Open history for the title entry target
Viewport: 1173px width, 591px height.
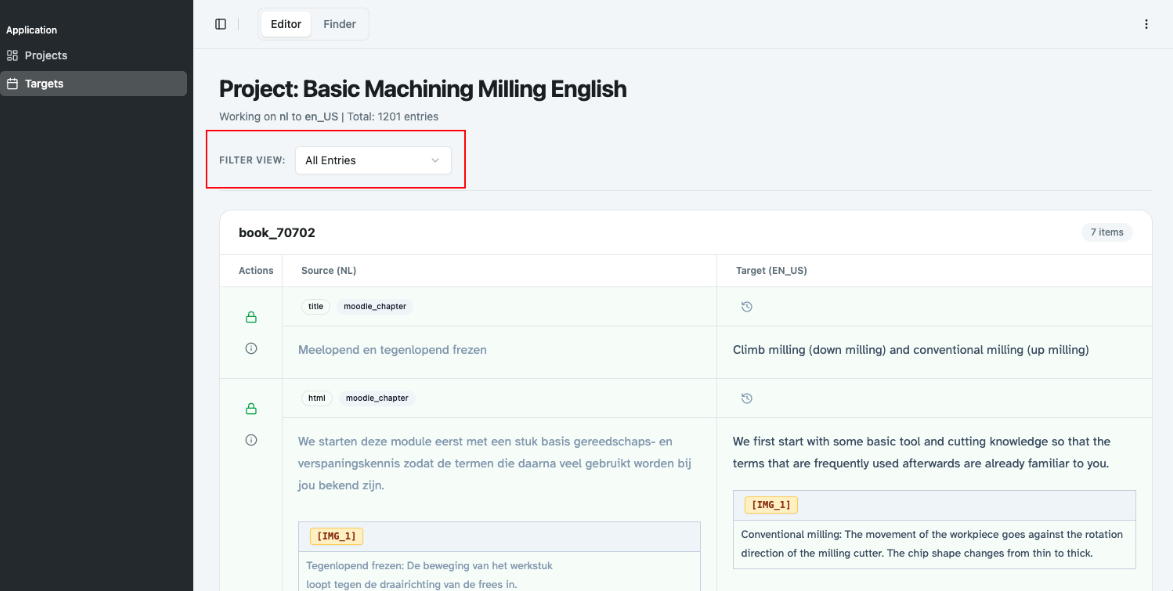tap(747, 307)
